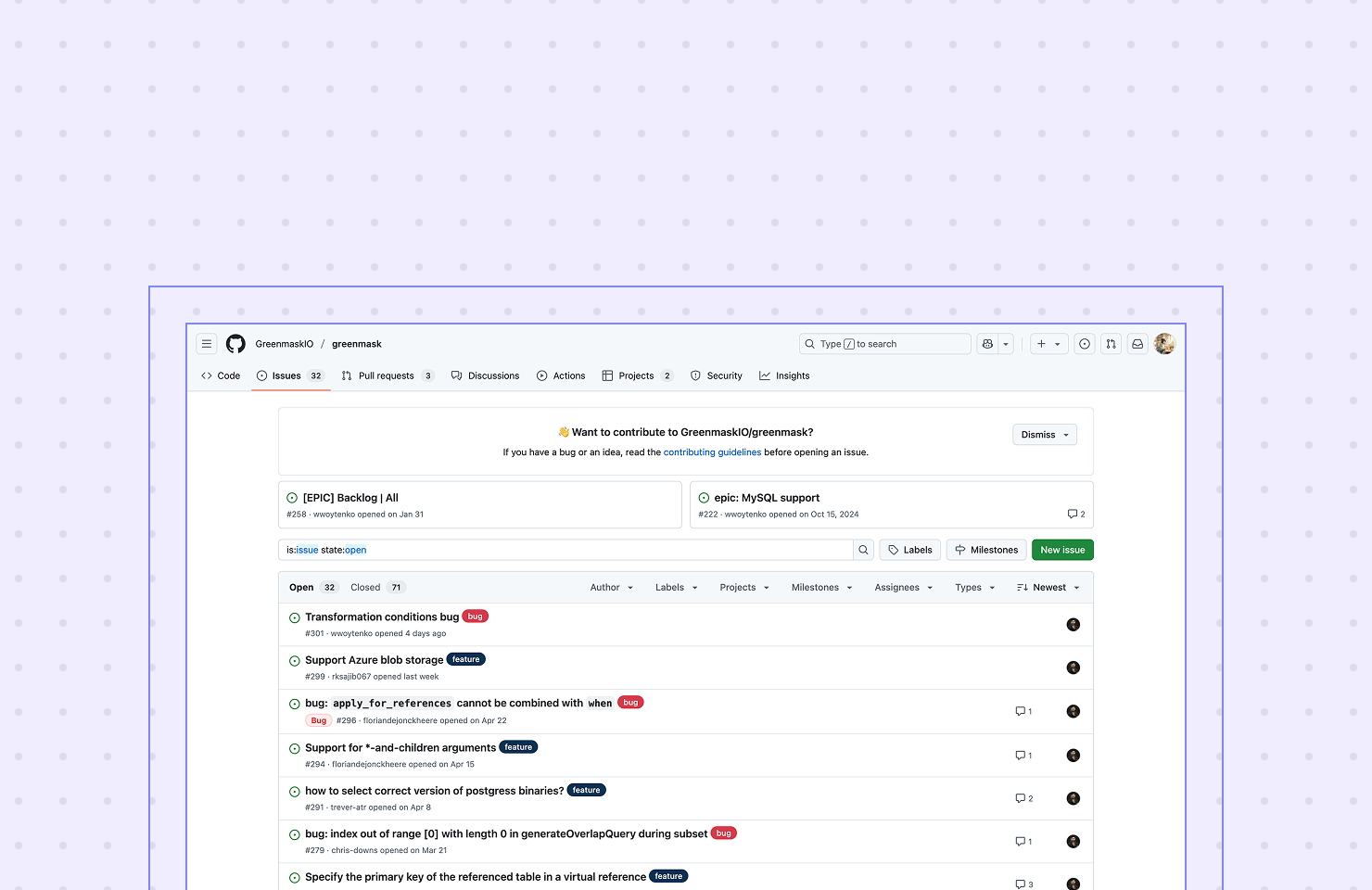Click the Bug type badge on issue #296

pos(319,720)
